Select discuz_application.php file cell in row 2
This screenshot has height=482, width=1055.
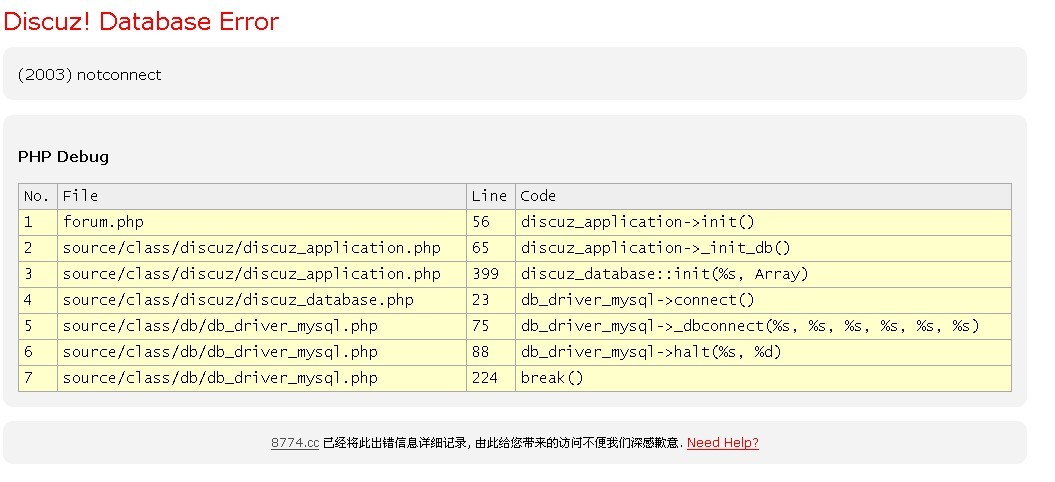(262, 248)
